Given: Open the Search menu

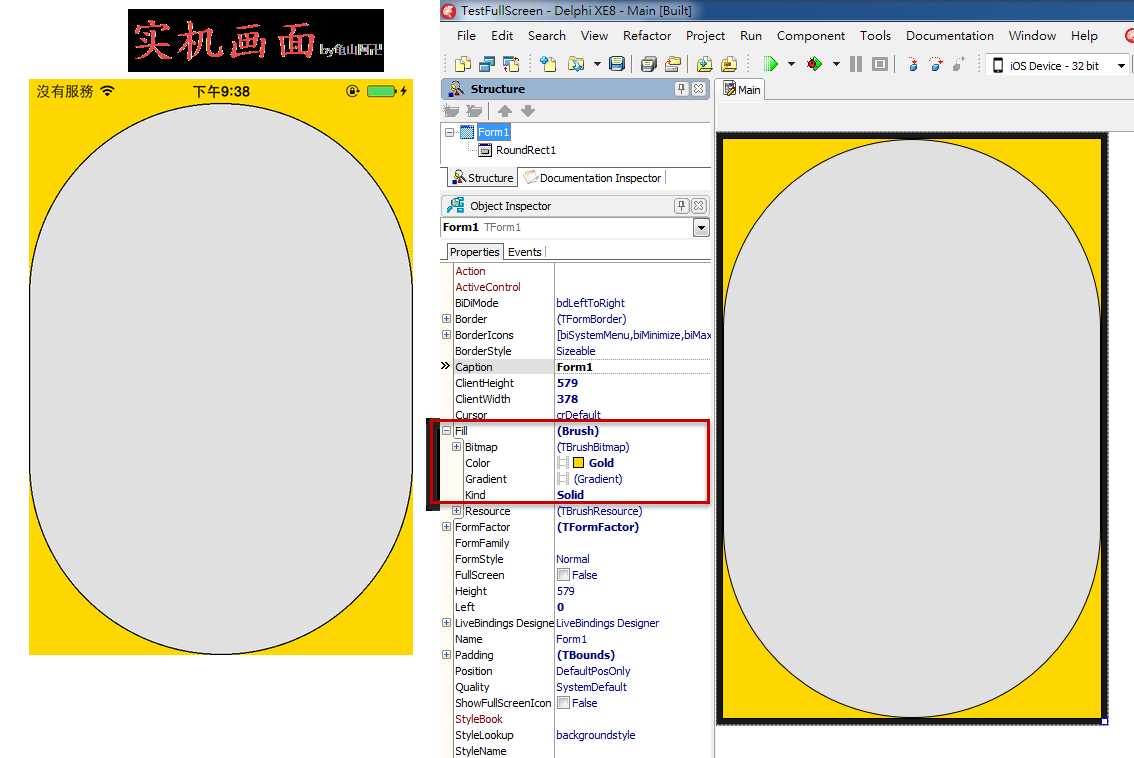Looking at the screenshot, I should [547, 35].
